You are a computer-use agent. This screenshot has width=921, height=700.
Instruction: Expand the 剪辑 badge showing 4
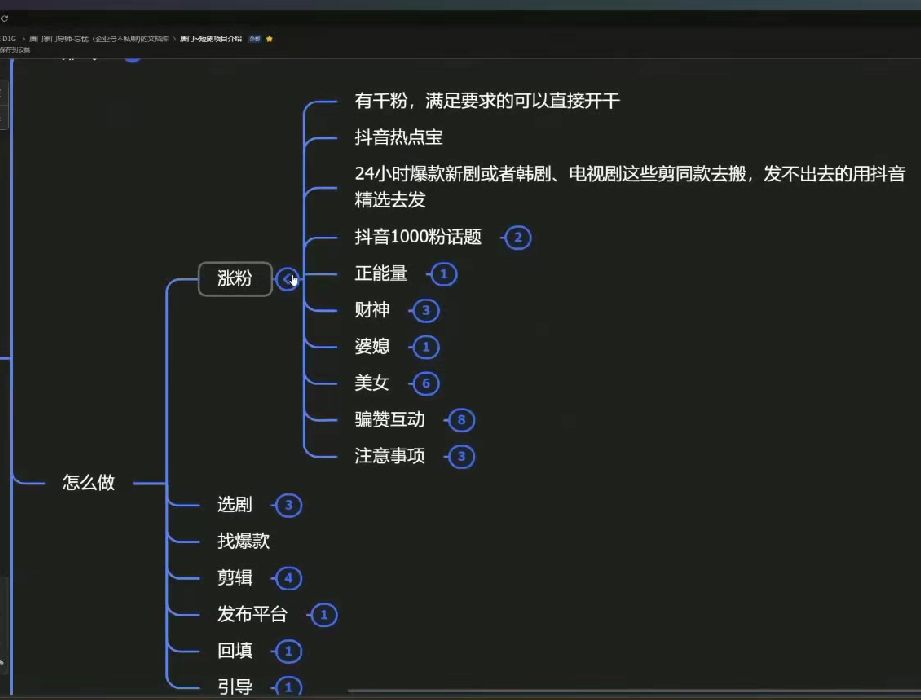point(288,578)
